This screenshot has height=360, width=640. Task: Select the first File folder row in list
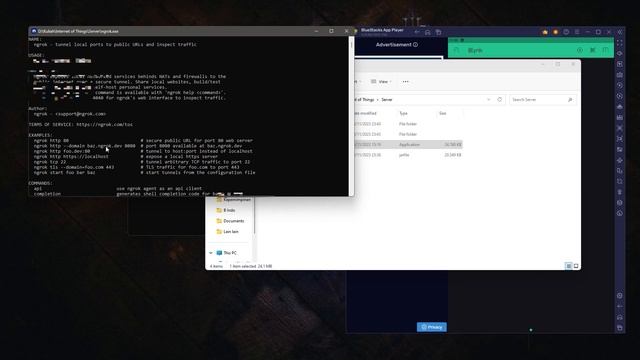pyautogui.click(x=408, y=124)
